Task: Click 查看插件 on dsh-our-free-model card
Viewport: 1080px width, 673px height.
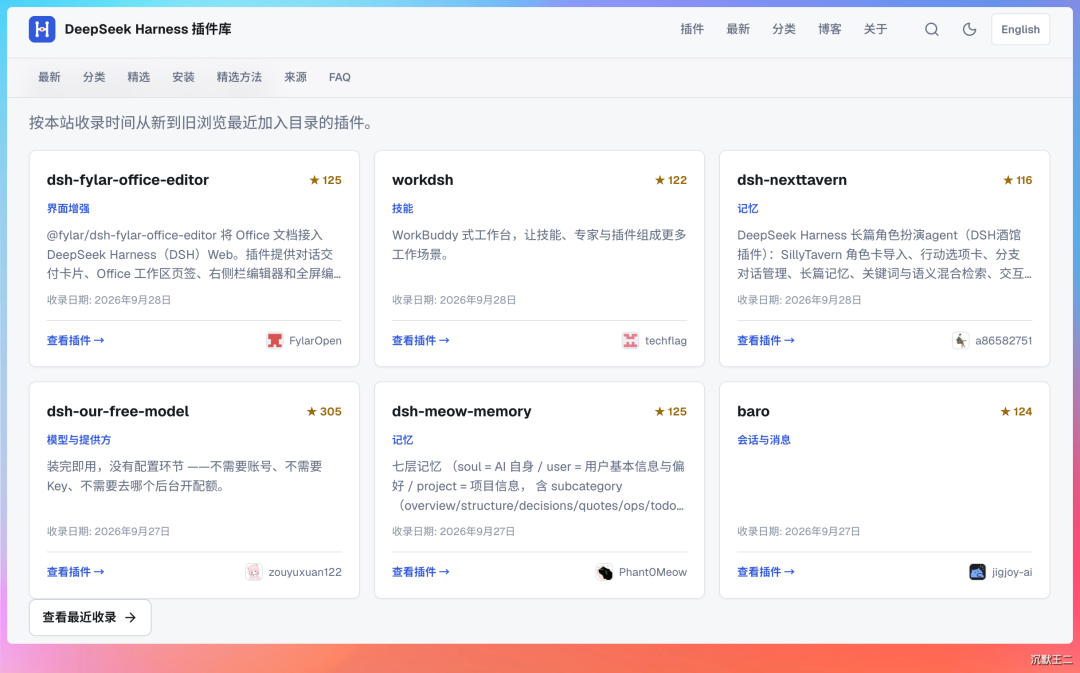Action: pyautogui.click(x=75, y=572)
